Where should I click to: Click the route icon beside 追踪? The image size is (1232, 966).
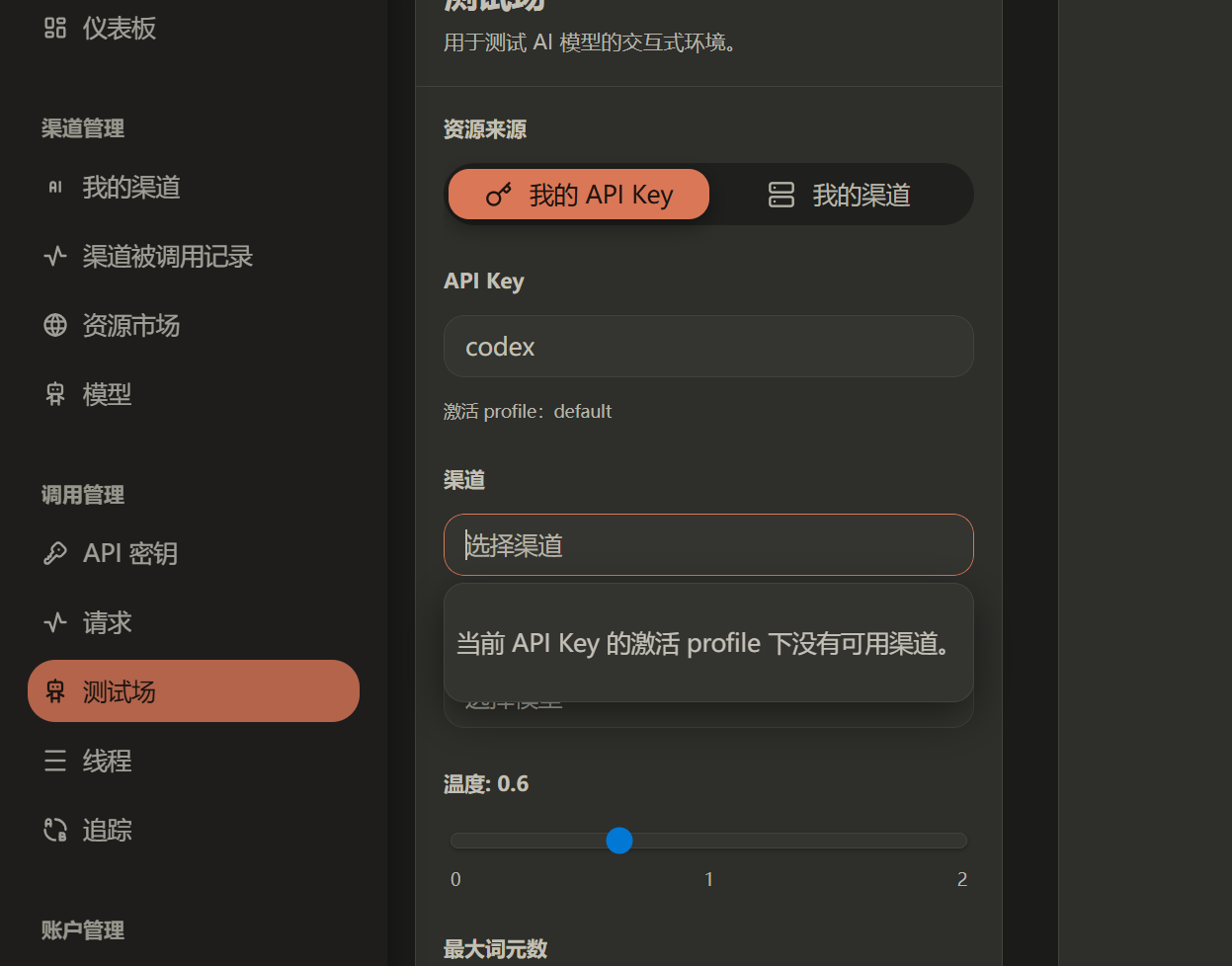(x=55, y=830)
